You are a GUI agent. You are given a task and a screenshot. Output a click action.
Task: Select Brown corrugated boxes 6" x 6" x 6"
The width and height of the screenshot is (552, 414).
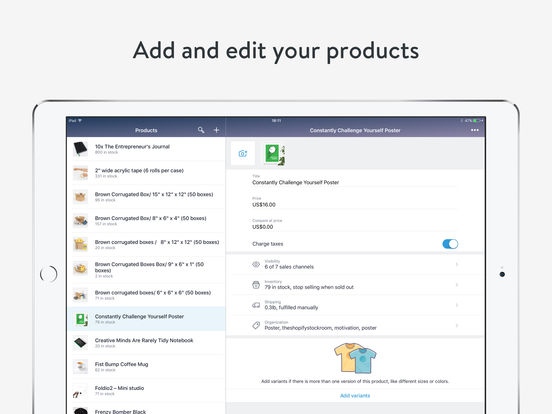[146, 295]
